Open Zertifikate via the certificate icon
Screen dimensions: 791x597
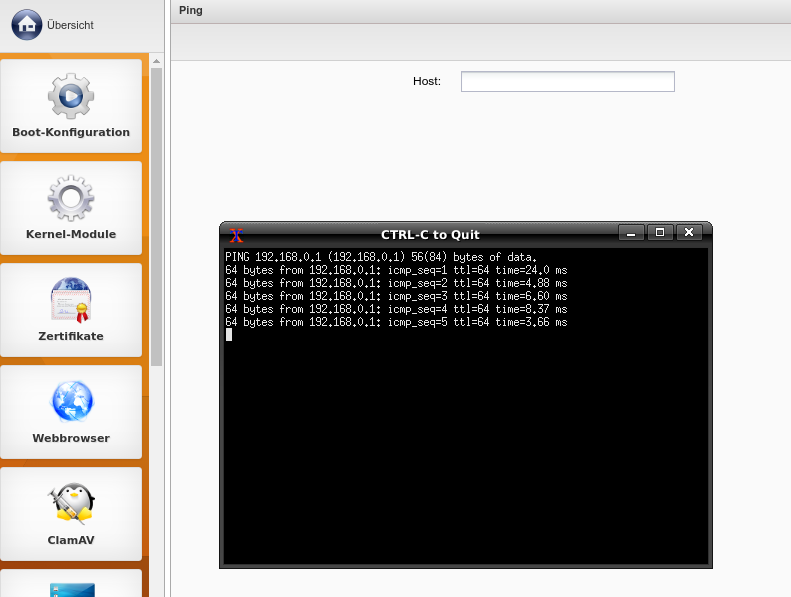[71, 300]
